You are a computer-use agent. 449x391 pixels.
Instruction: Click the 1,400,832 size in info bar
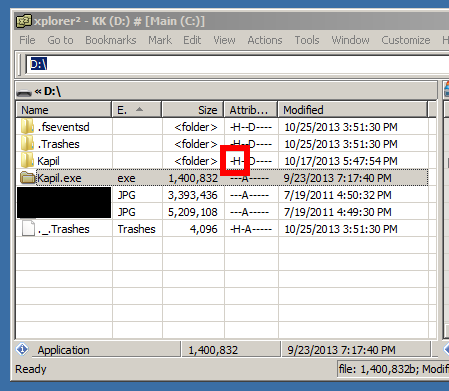[x=213, y=350]
